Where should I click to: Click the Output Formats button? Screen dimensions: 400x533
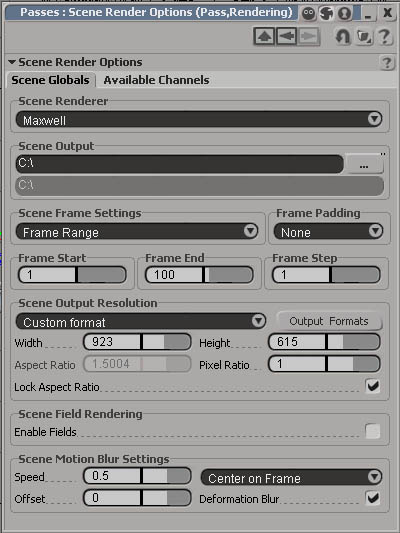329,321
